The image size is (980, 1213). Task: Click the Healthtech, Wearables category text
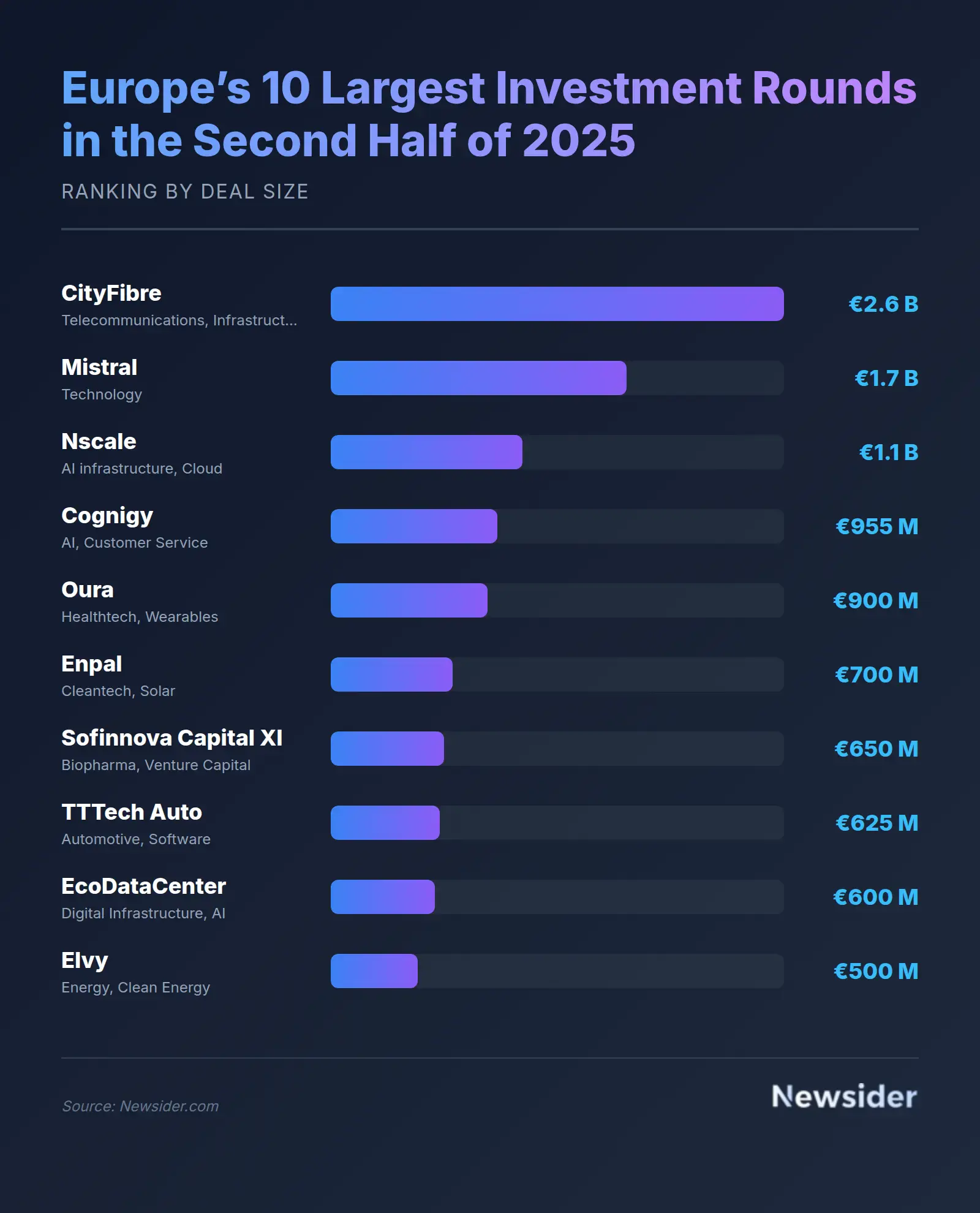140,617
